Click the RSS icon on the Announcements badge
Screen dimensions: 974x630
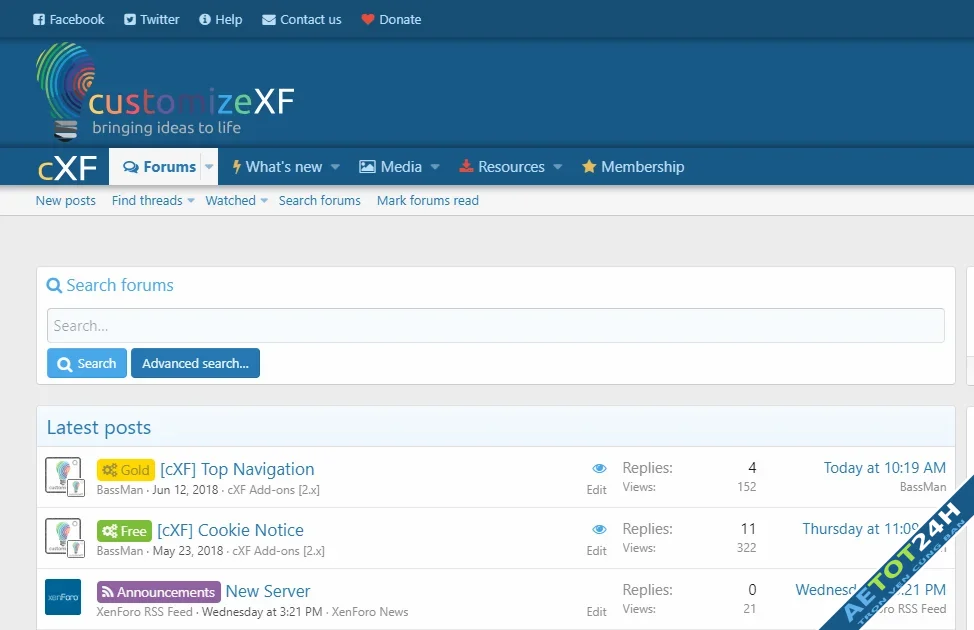coord(109,592)
